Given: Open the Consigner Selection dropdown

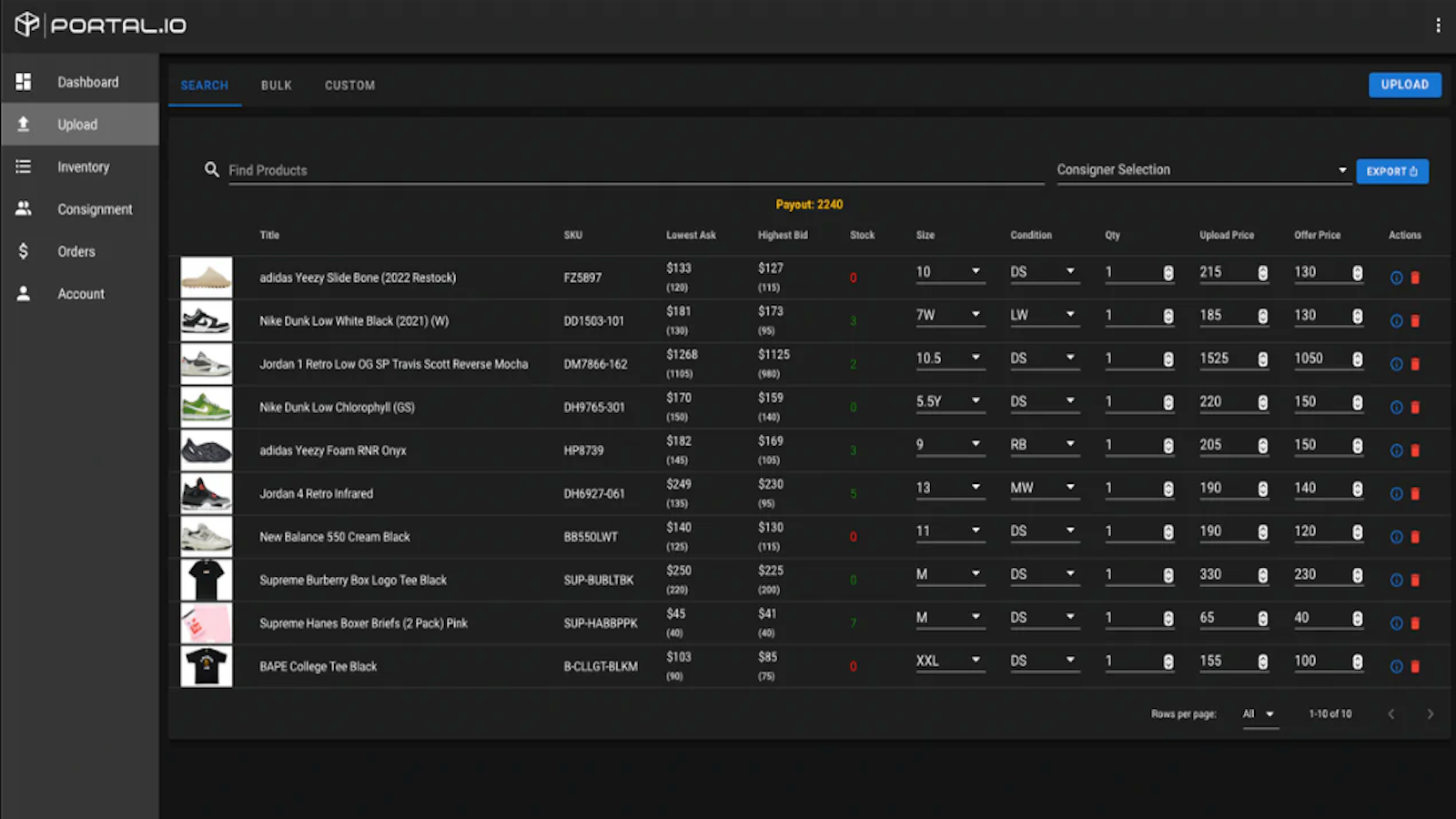Looking at the screenshot, I should 1202,170.
